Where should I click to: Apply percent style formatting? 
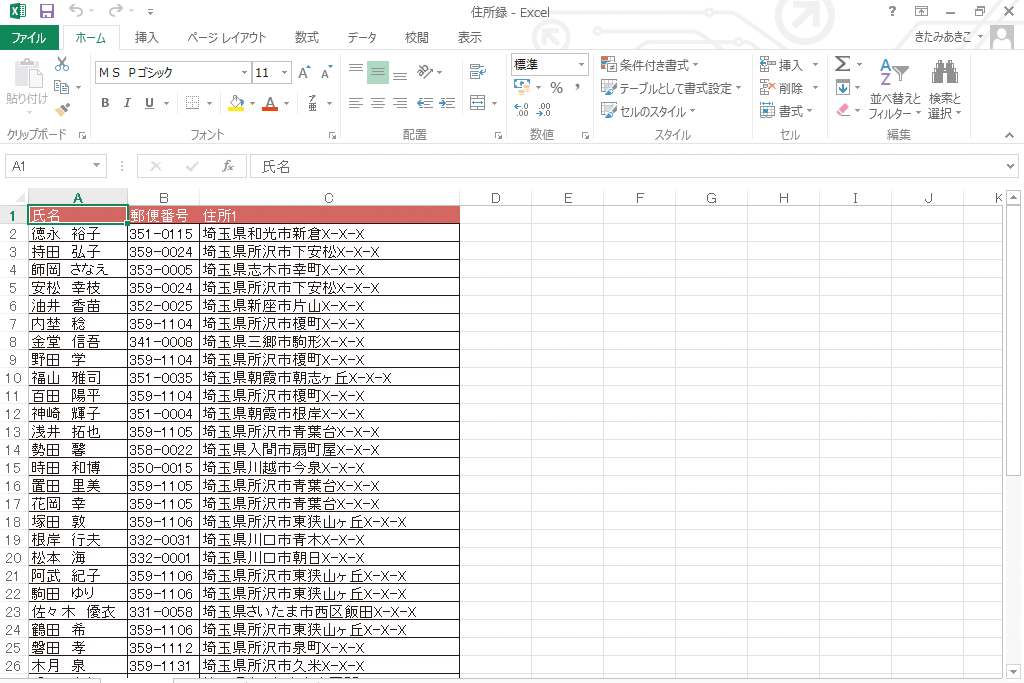coord(556,87)
